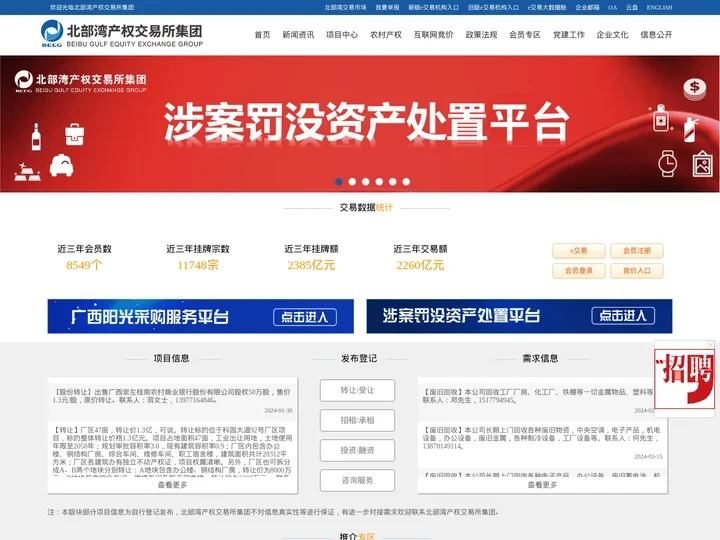Screen dimensions: 720x540
Task: Open the 党建工作 menu item
Action: 568,34
